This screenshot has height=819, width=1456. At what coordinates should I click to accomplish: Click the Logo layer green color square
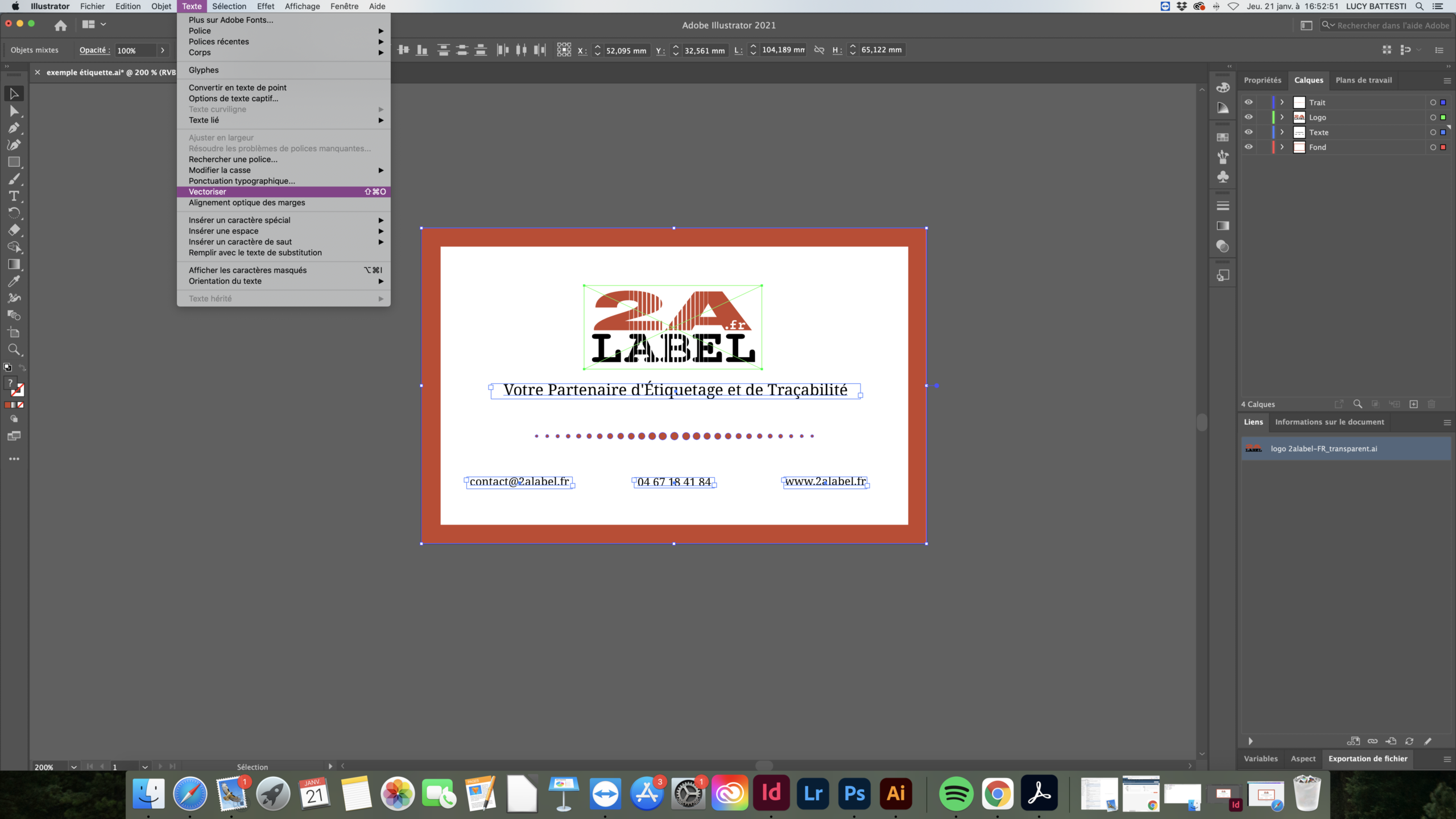tap(1443, 117)
